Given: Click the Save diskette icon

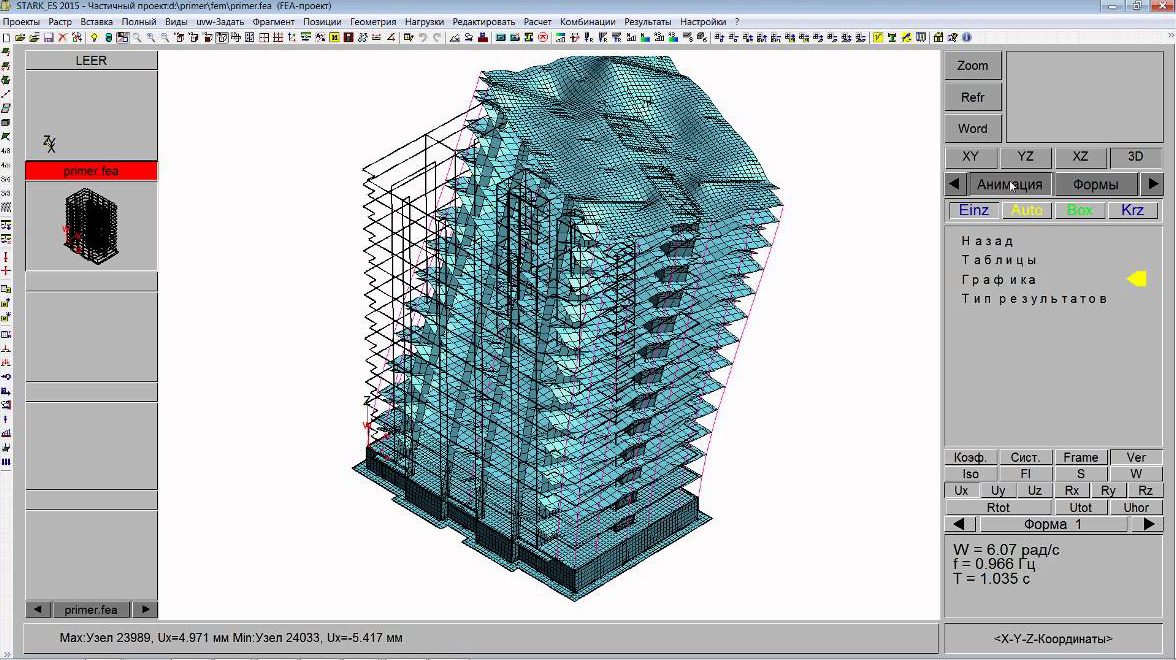Looking at the screenshot, I should (x=48, y=37).
